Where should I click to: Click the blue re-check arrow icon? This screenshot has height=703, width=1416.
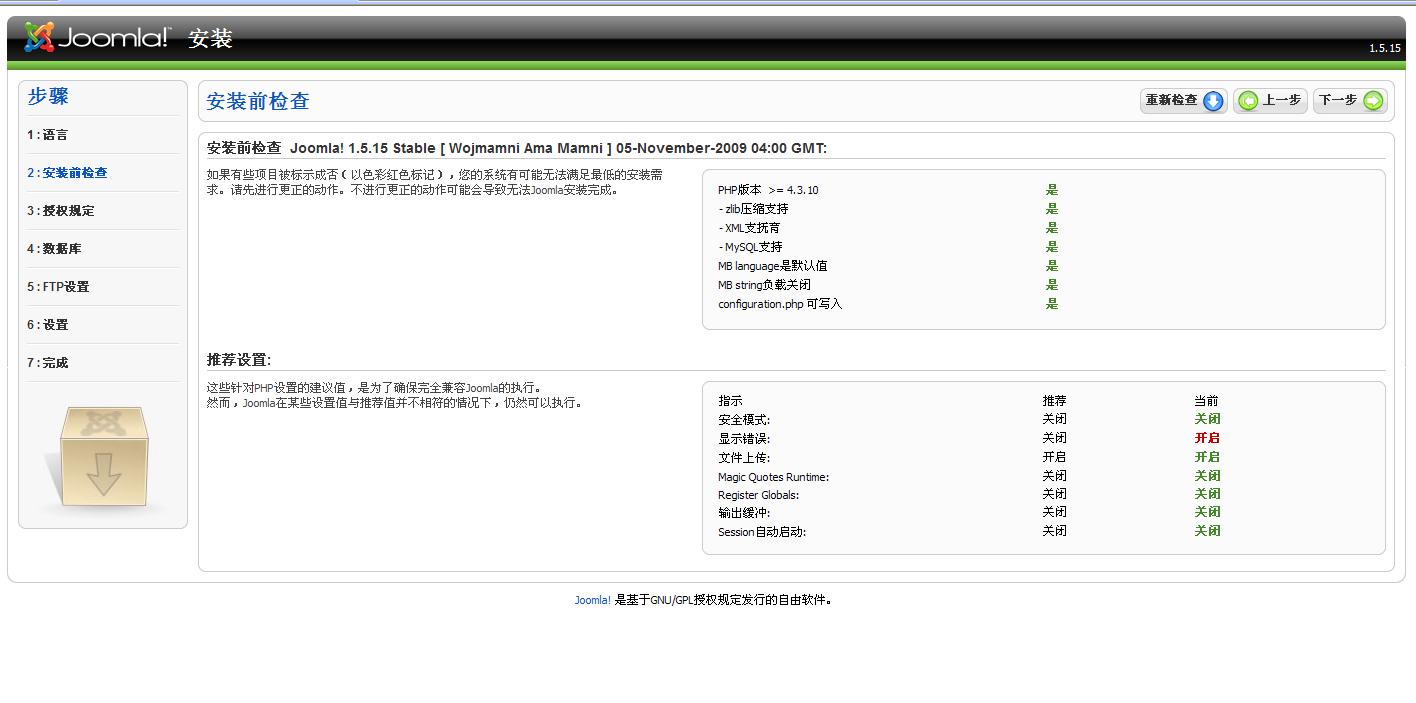(1213, 101)
